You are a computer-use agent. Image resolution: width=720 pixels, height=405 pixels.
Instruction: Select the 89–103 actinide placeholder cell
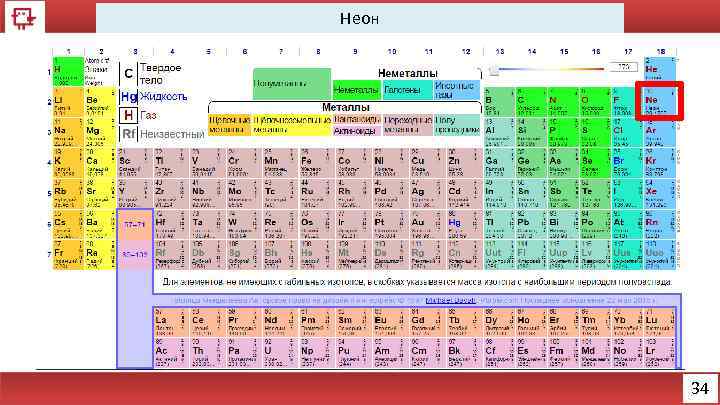[135, 254]
